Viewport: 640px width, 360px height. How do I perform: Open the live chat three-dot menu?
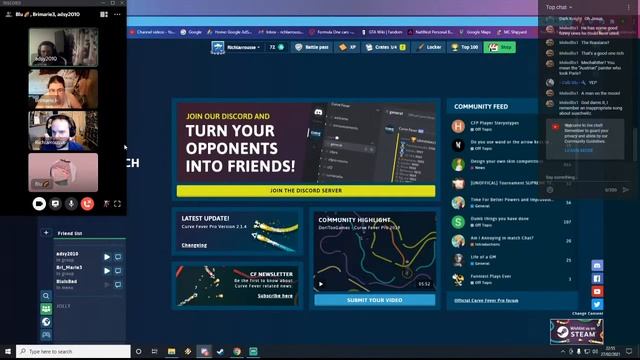[x=629, y=7]
